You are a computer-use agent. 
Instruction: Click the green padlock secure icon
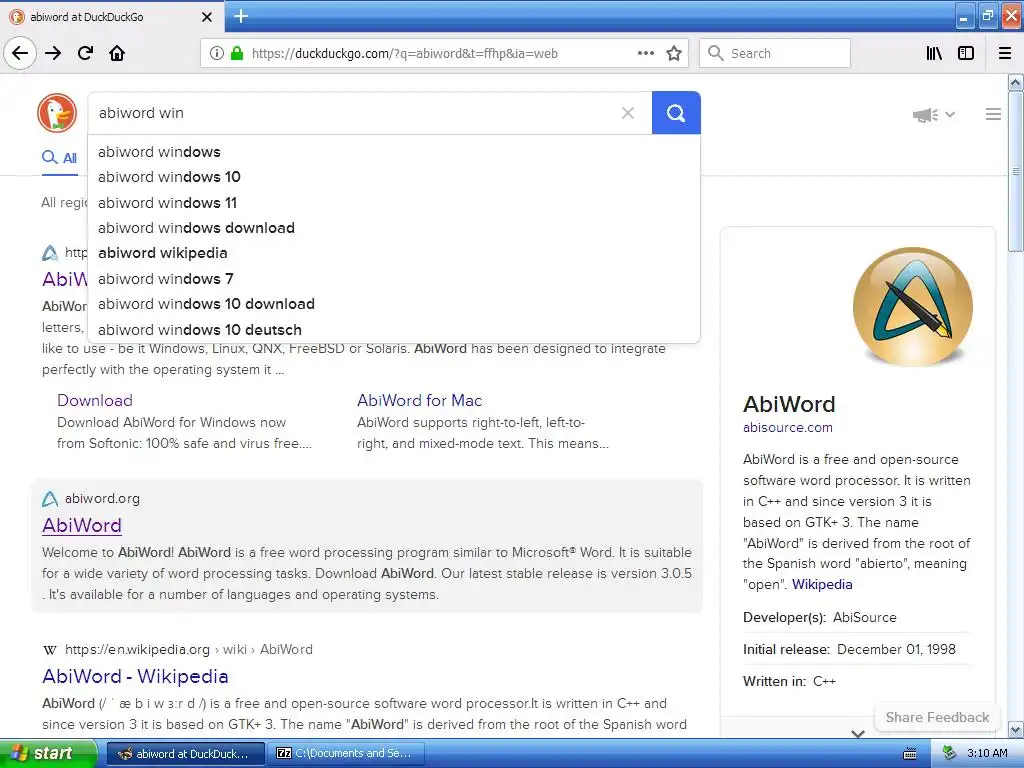coord(237,54)
